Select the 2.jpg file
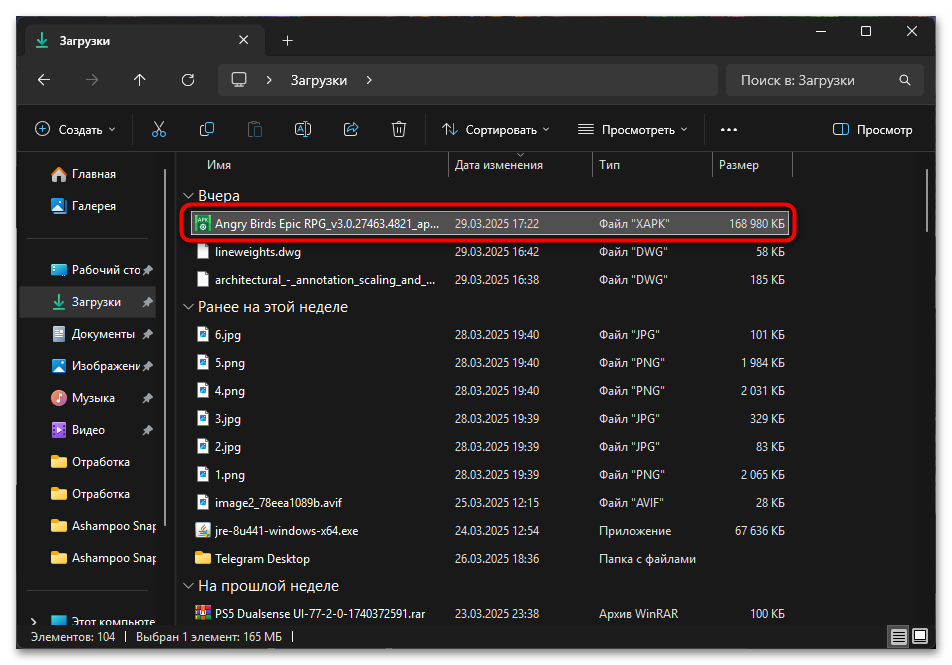This screenshot has width=952, height=665. pyautogui.click(x=488, y=446)
